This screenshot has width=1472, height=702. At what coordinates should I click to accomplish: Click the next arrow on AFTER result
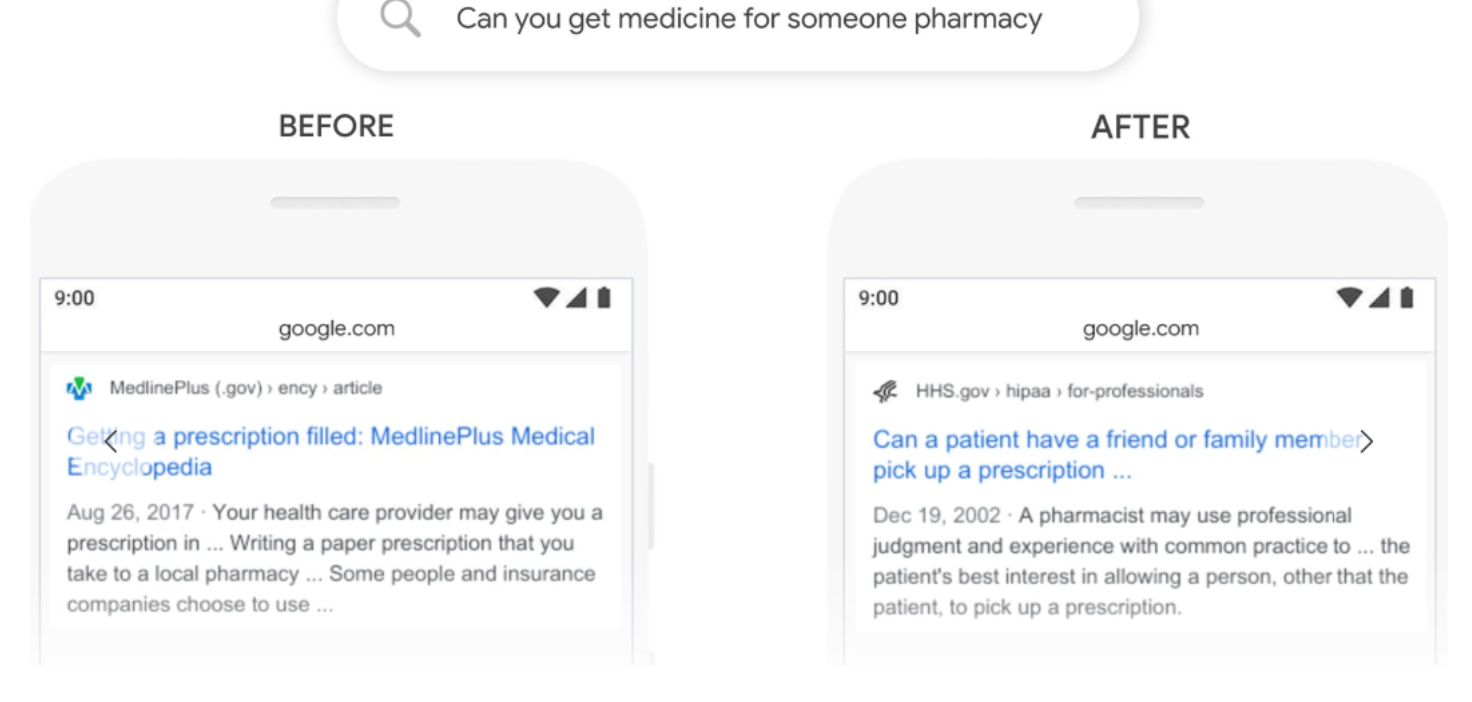point(1366,441)
